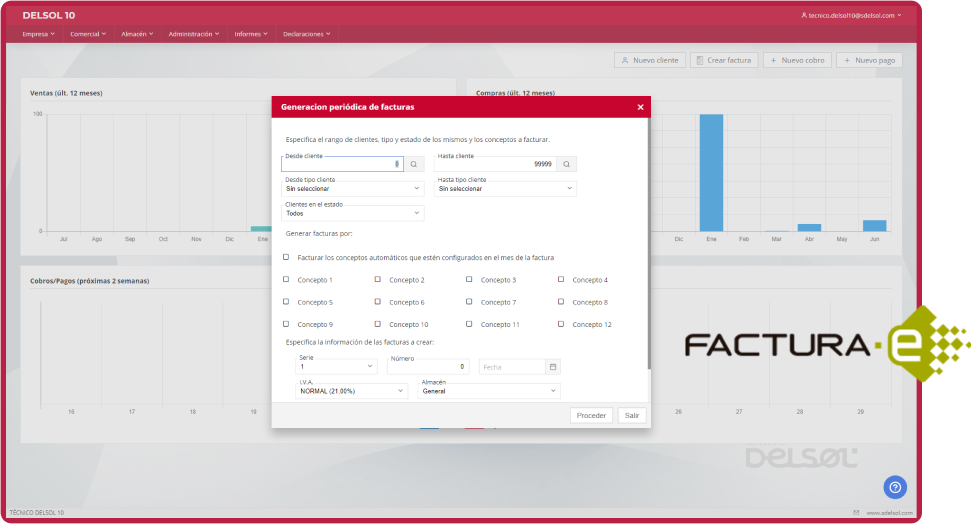Open the Comercial menu
Viewport: 971px width, 524px height.
(89, 34)
